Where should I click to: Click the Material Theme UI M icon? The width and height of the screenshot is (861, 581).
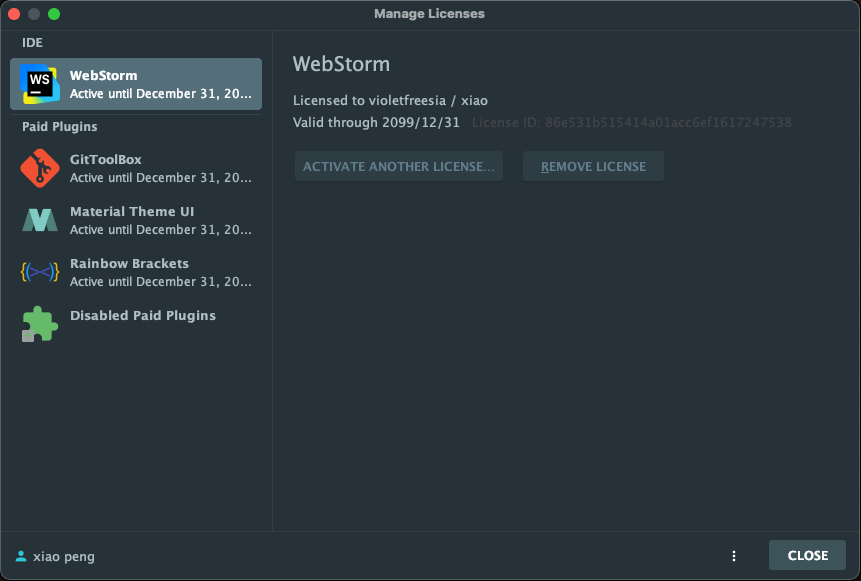(x=40, y=220)
